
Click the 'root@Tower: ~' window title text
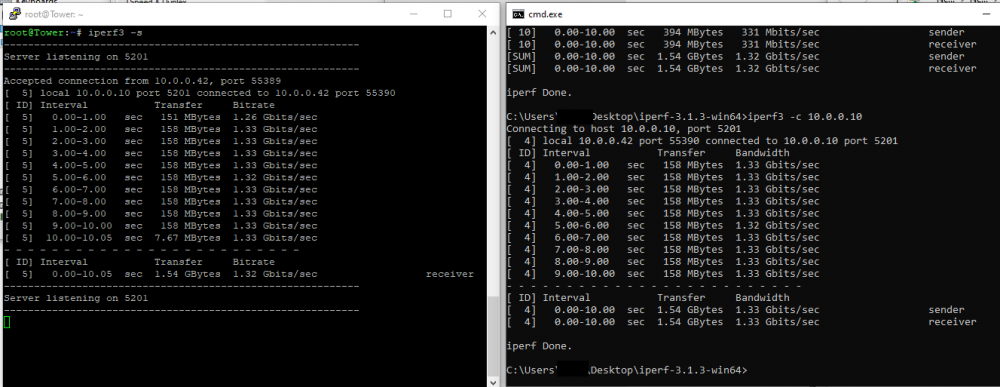pyautogui.click(x=54, y=14)
